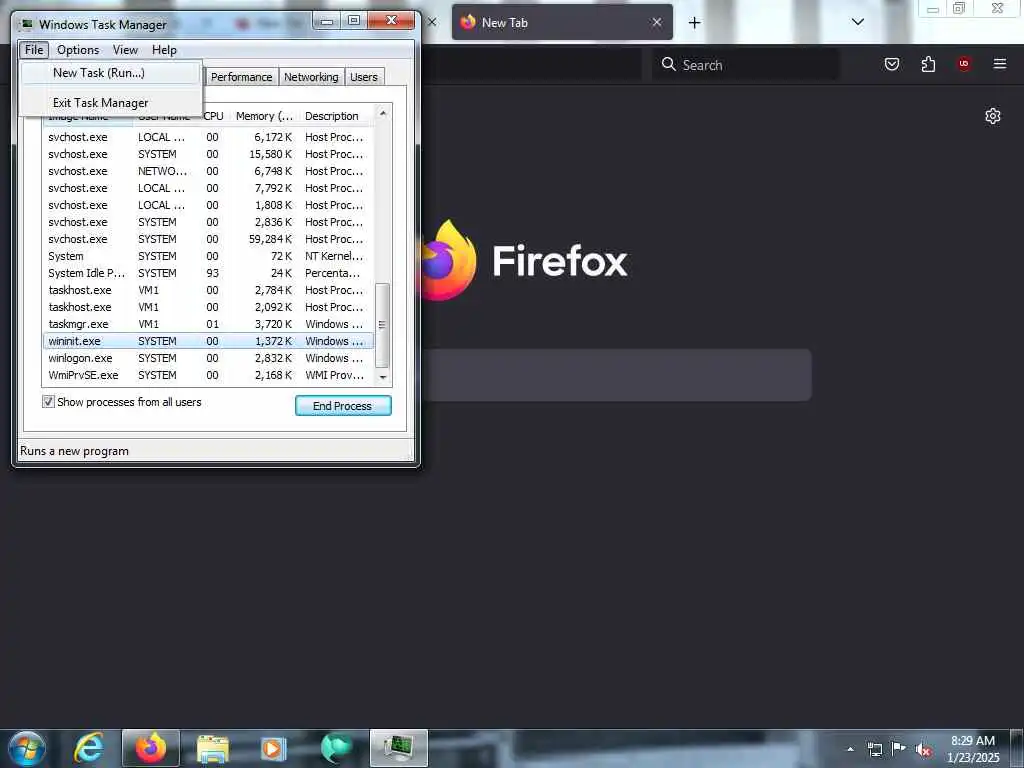The height and width of the screenshot is (768, 1024).
Task: Select the System process row
Action: point(208,256)
